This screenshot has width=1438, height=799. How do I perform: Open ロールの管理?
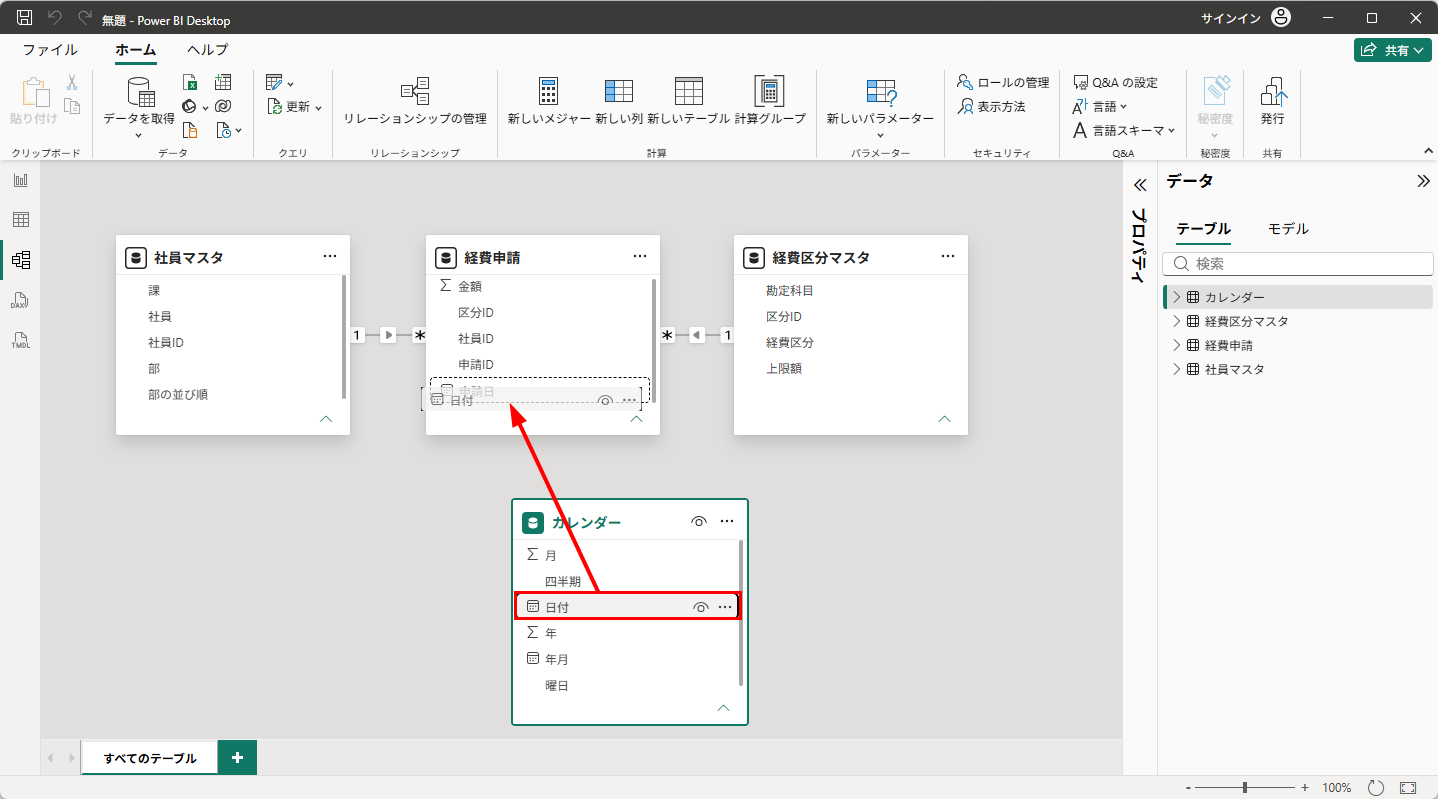point(1003,83)
